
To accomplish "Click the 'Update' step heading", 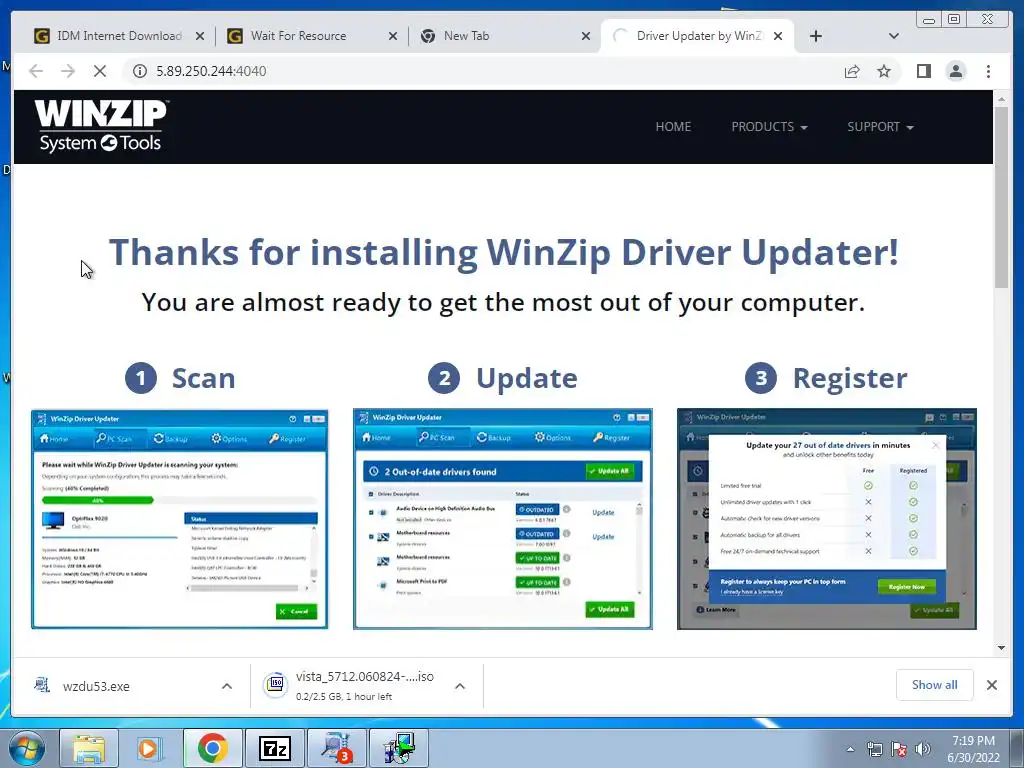I will (x=526, y=378).
